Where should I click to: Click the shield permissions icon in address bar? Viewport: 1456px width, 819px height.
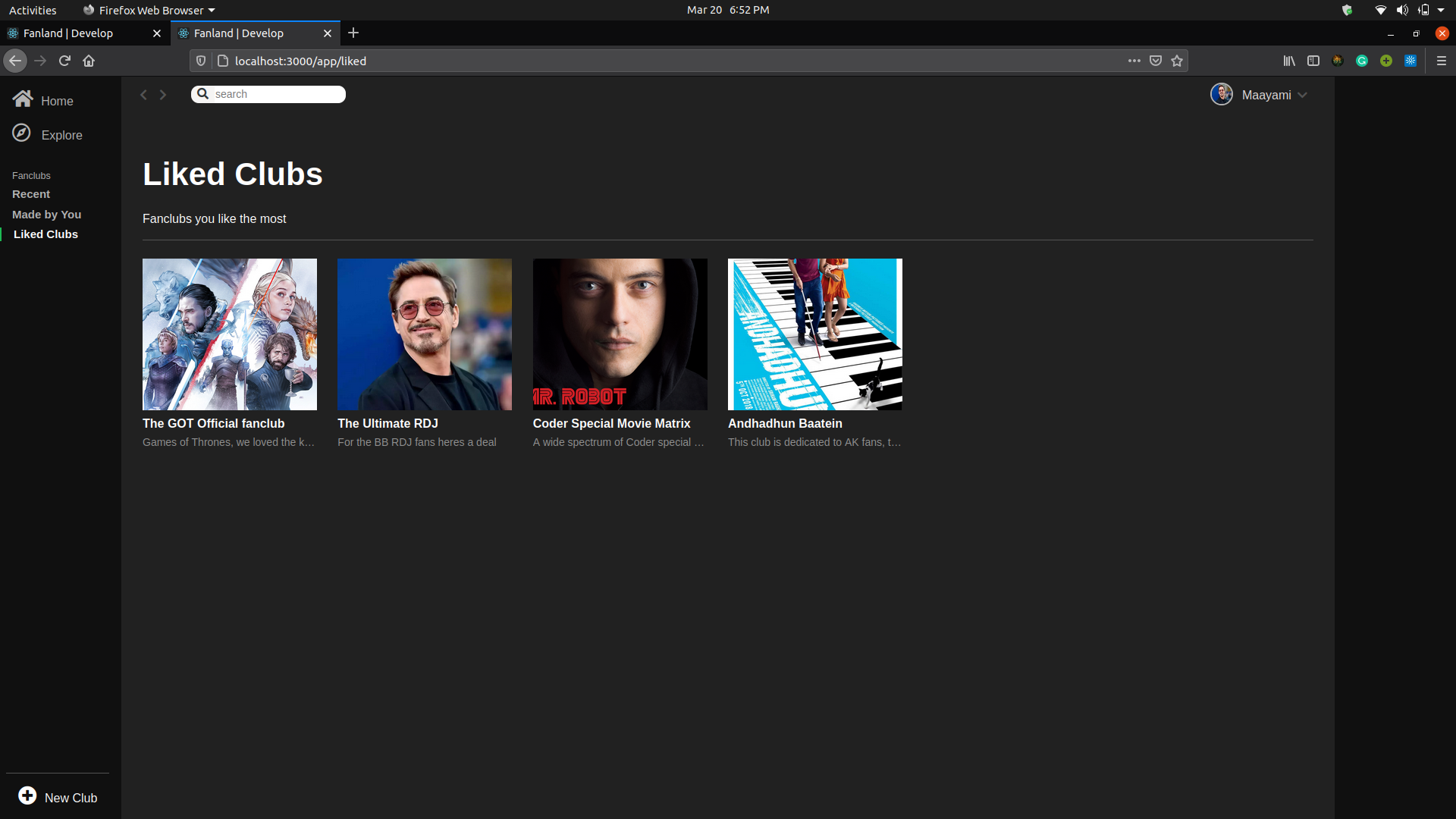tap(200, 61)
